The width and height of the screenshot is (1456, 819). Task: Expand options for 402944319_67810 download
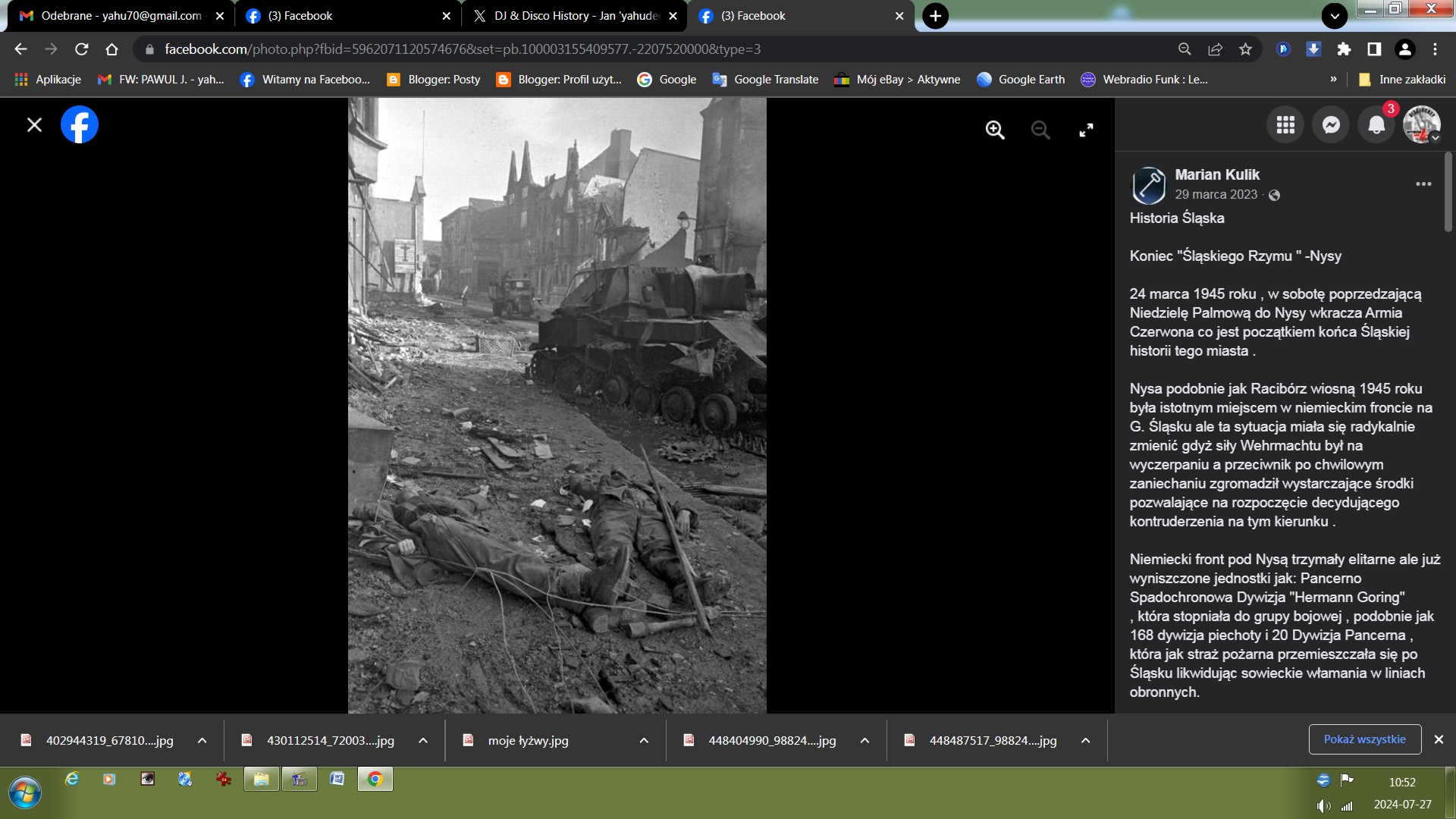point(202,741)
